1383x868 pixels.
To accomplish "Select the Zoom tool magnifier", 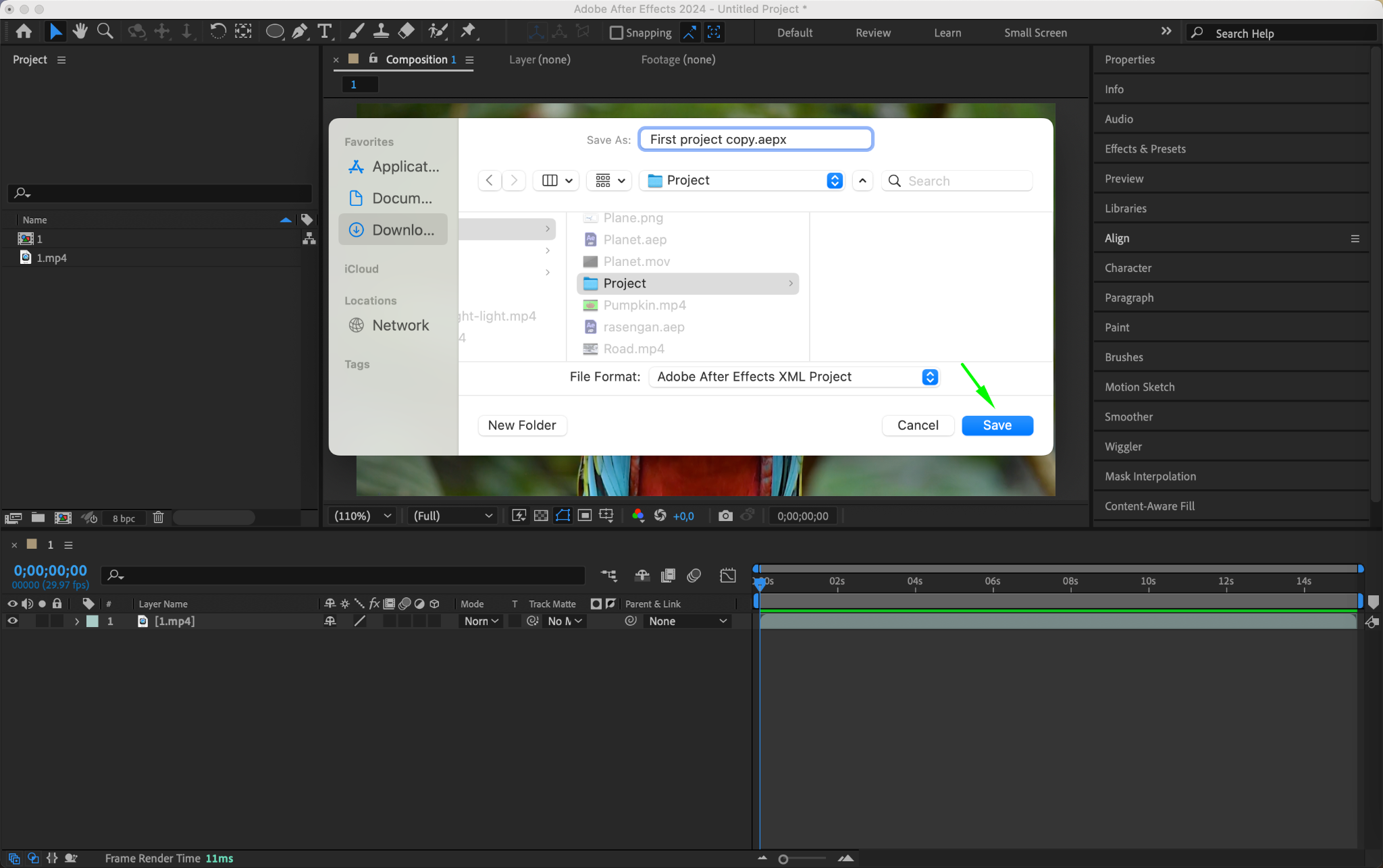I will (105, 31).
